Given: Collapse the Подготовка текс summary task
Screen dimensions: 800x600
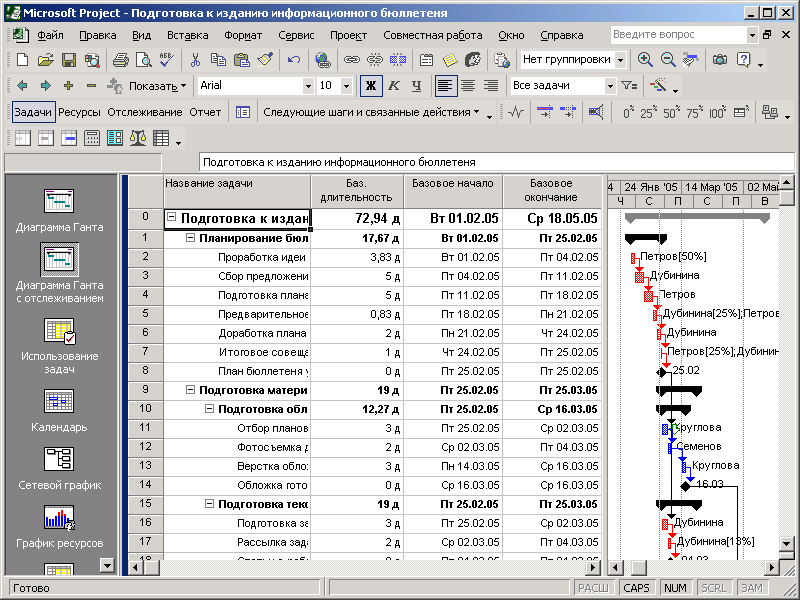Looking at the screenshot, I should pyautogui.click(x=209, y=504).
